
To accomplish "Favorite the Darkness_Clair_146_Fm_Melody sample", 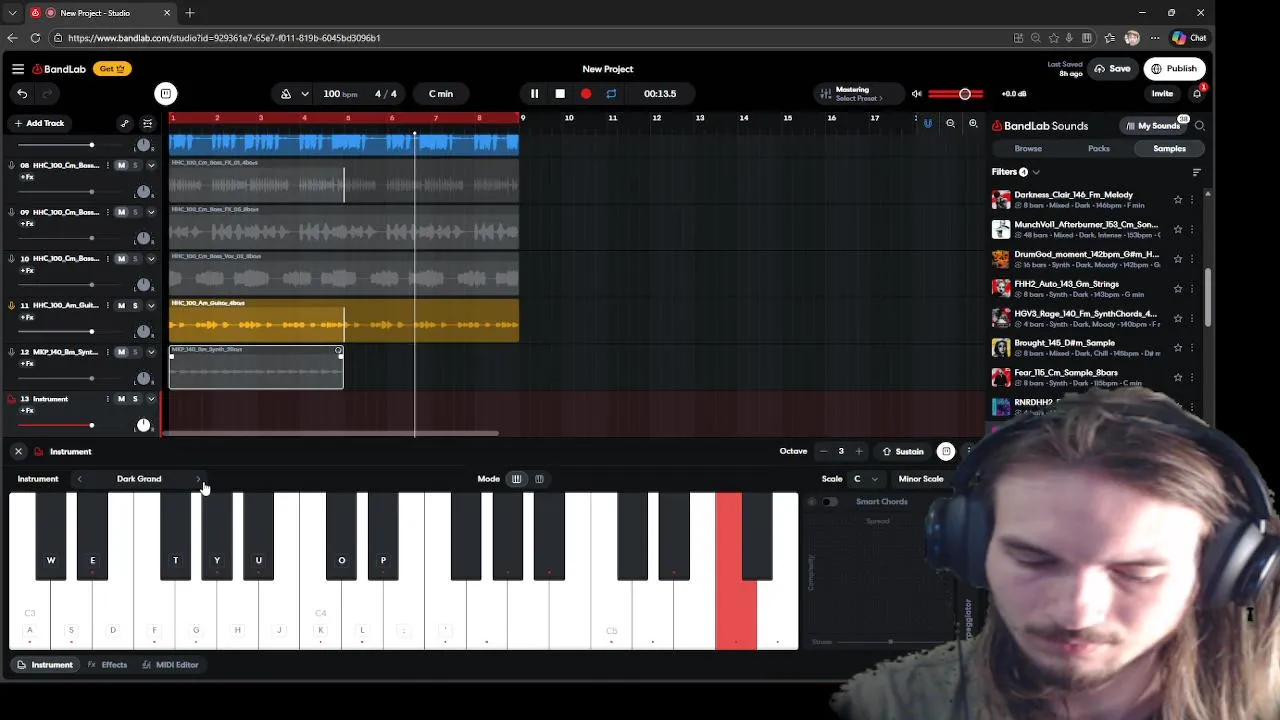I will pyautogui.click(x=1178, y=200).
